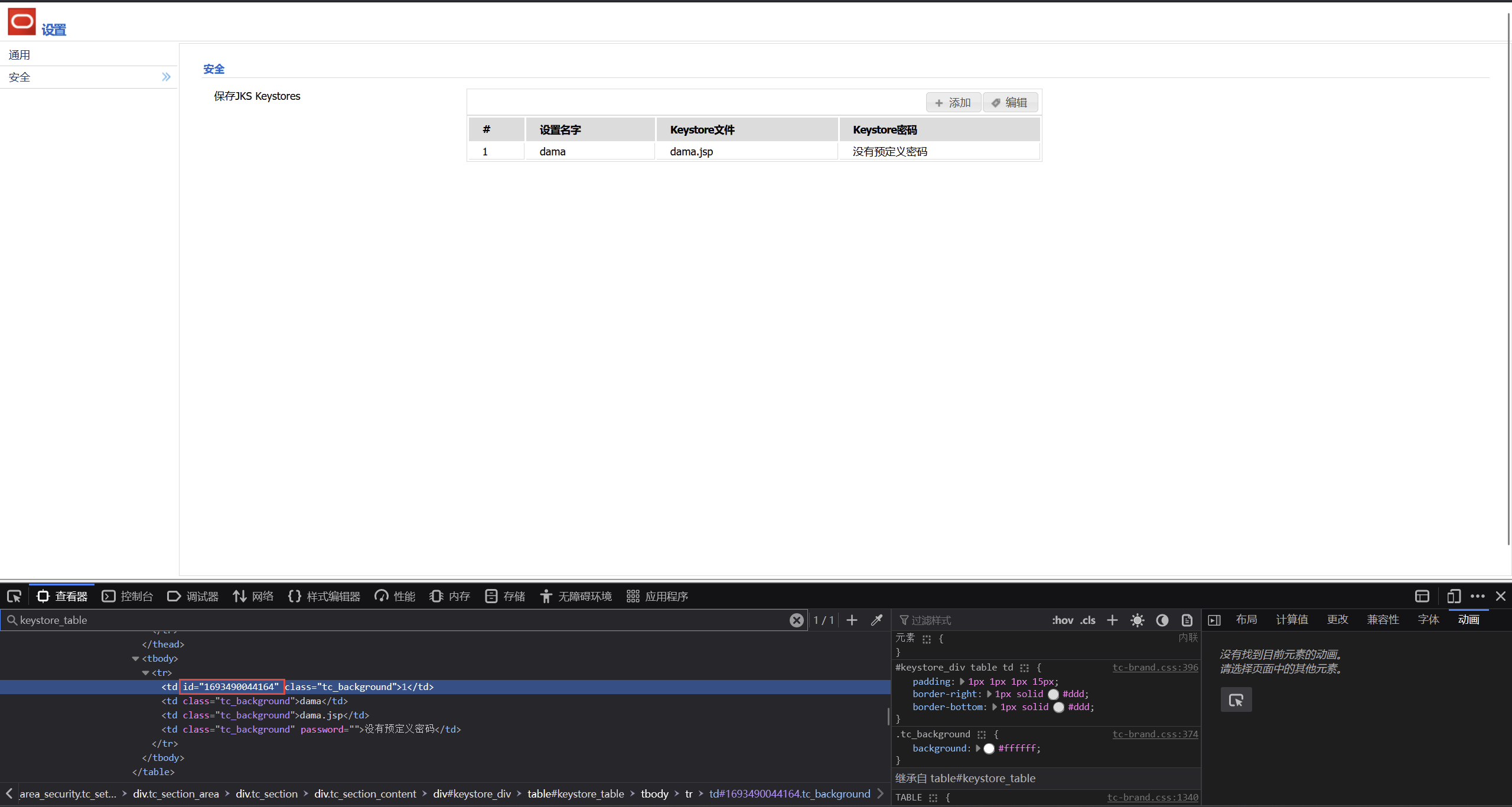Viewport: 1512px width, 807px height.
Task: Toggle the .cls class panel
Action: coord(1088,620)
